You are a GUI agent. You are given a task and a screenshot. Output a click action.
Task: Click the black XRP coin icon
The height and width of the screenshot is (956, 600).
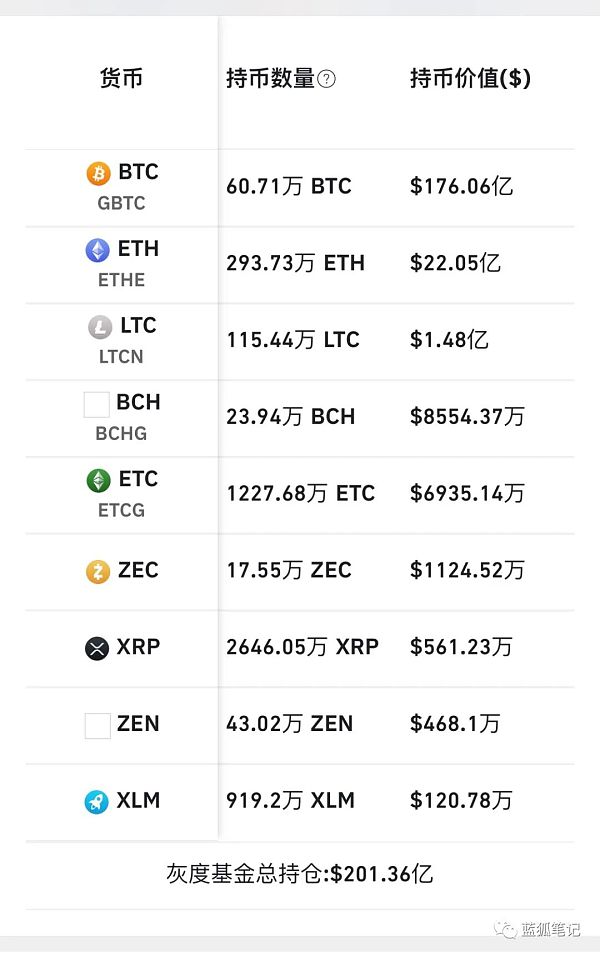click(x=97, y=649)
